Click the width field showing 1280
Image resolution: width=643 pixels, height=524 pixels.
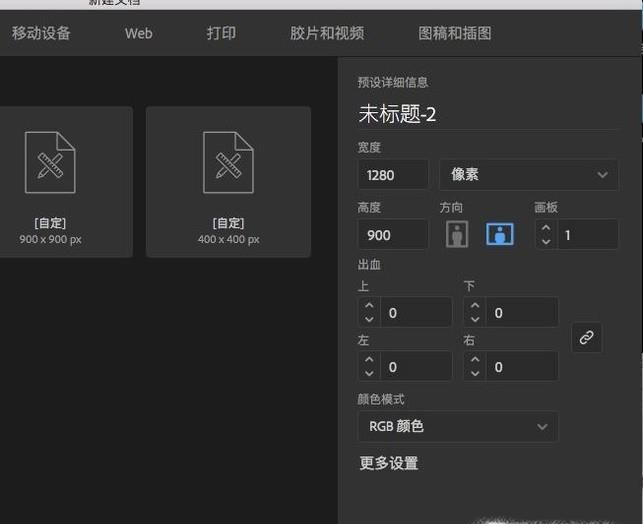(393, 175)
